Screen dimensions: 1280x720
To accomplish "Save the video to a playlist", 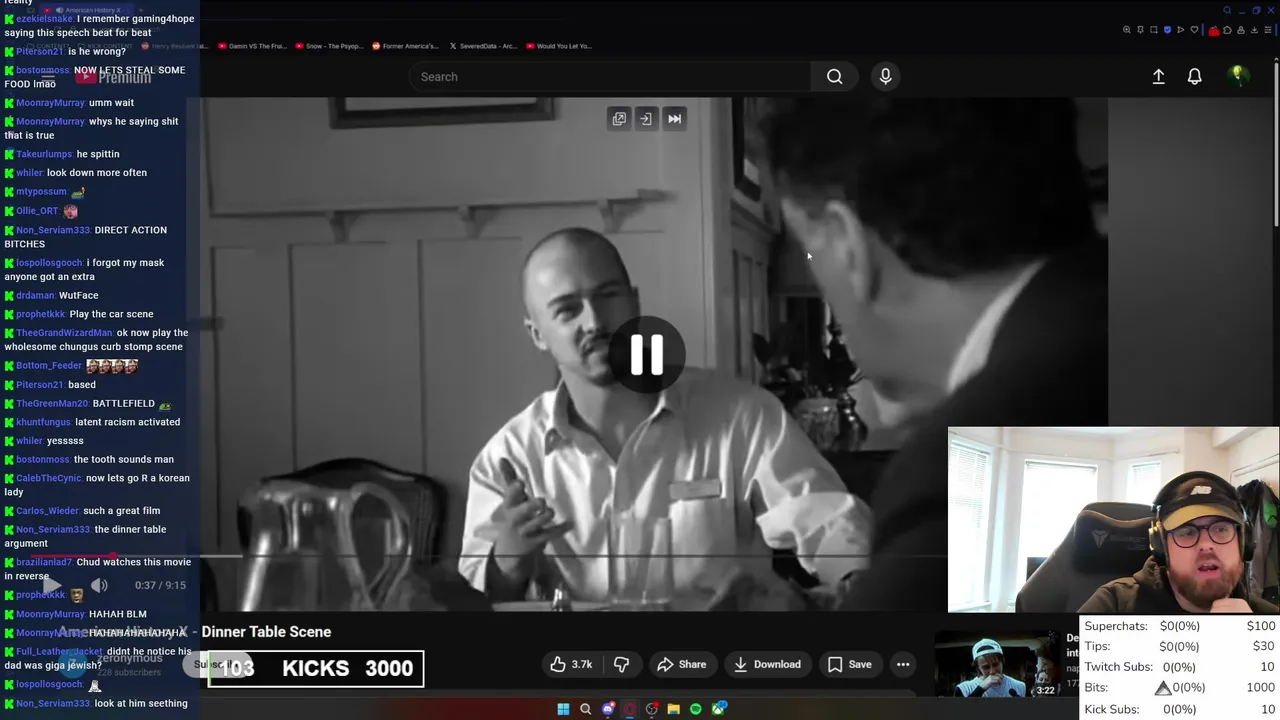I will tap(850, 664).
